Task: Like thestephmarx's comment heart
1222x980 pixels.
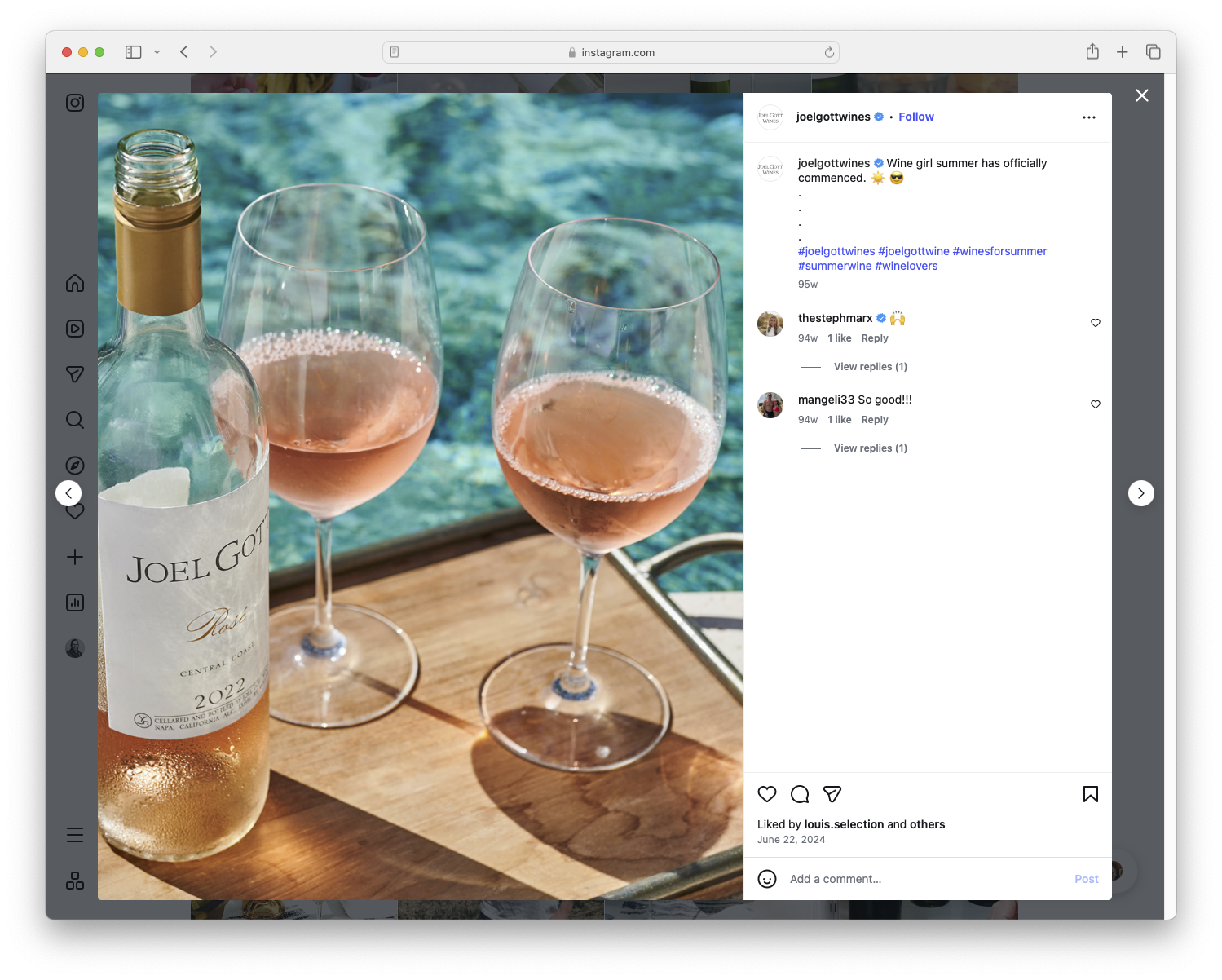Action: [1096, 323]
